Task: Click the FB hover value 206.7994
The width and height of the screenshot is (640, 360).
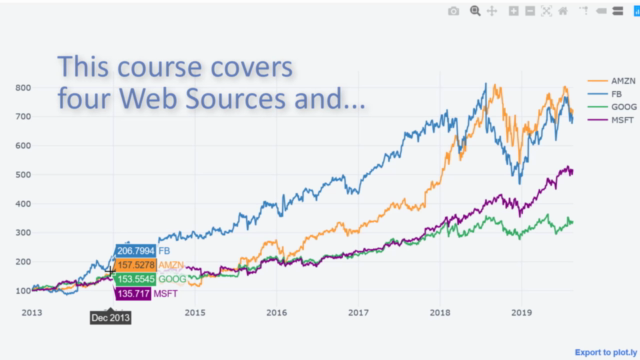Action: click(x=136, y=251)
